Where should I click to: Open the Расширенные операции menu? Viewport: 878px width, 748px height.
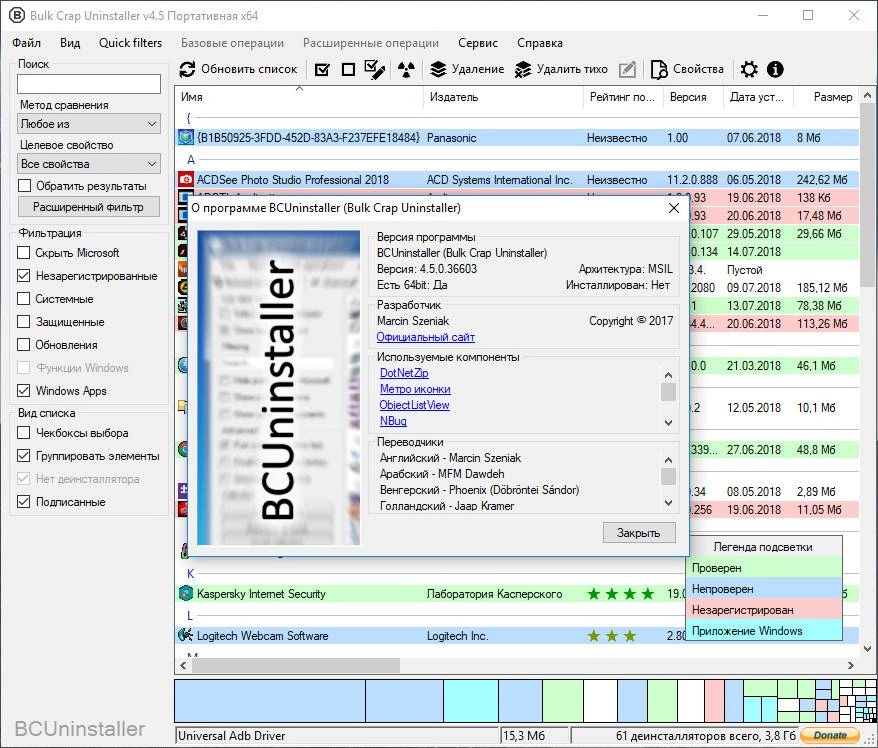(371, 43)
